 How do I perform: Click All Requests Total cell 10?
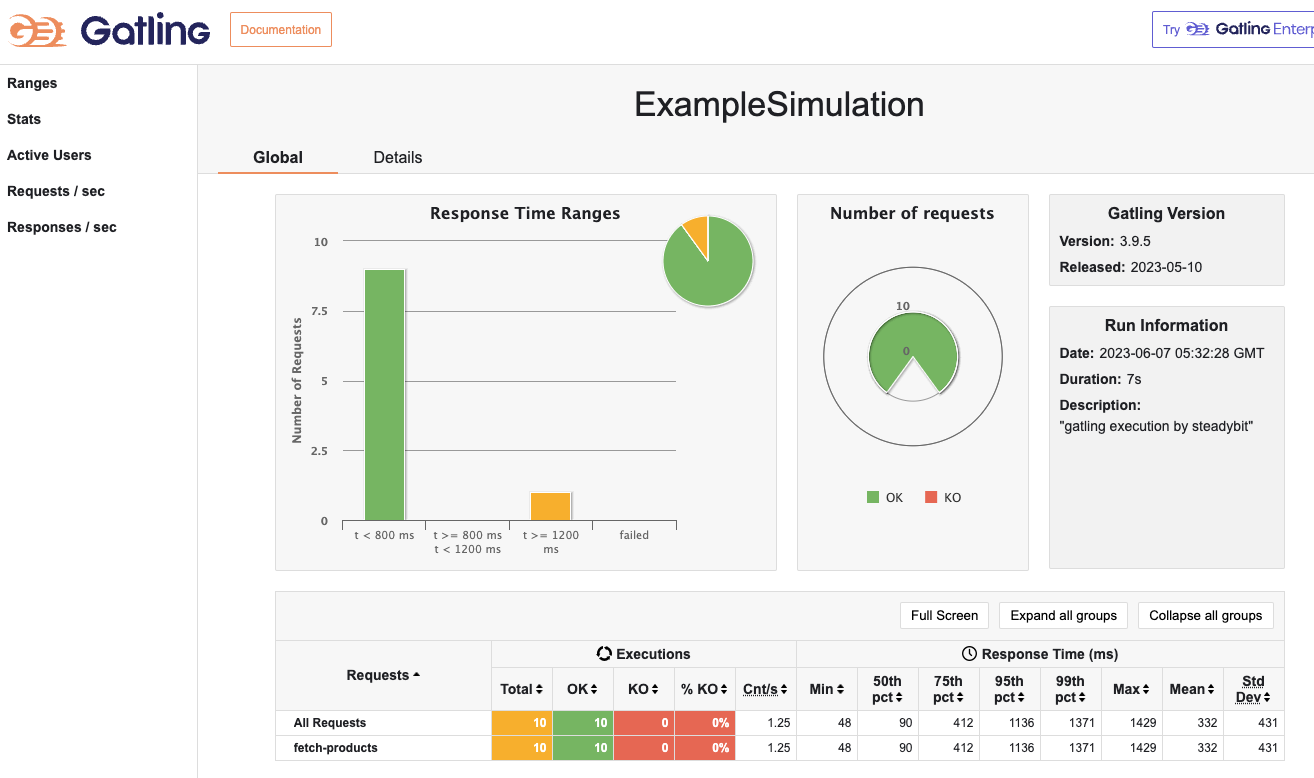[522, 723]
